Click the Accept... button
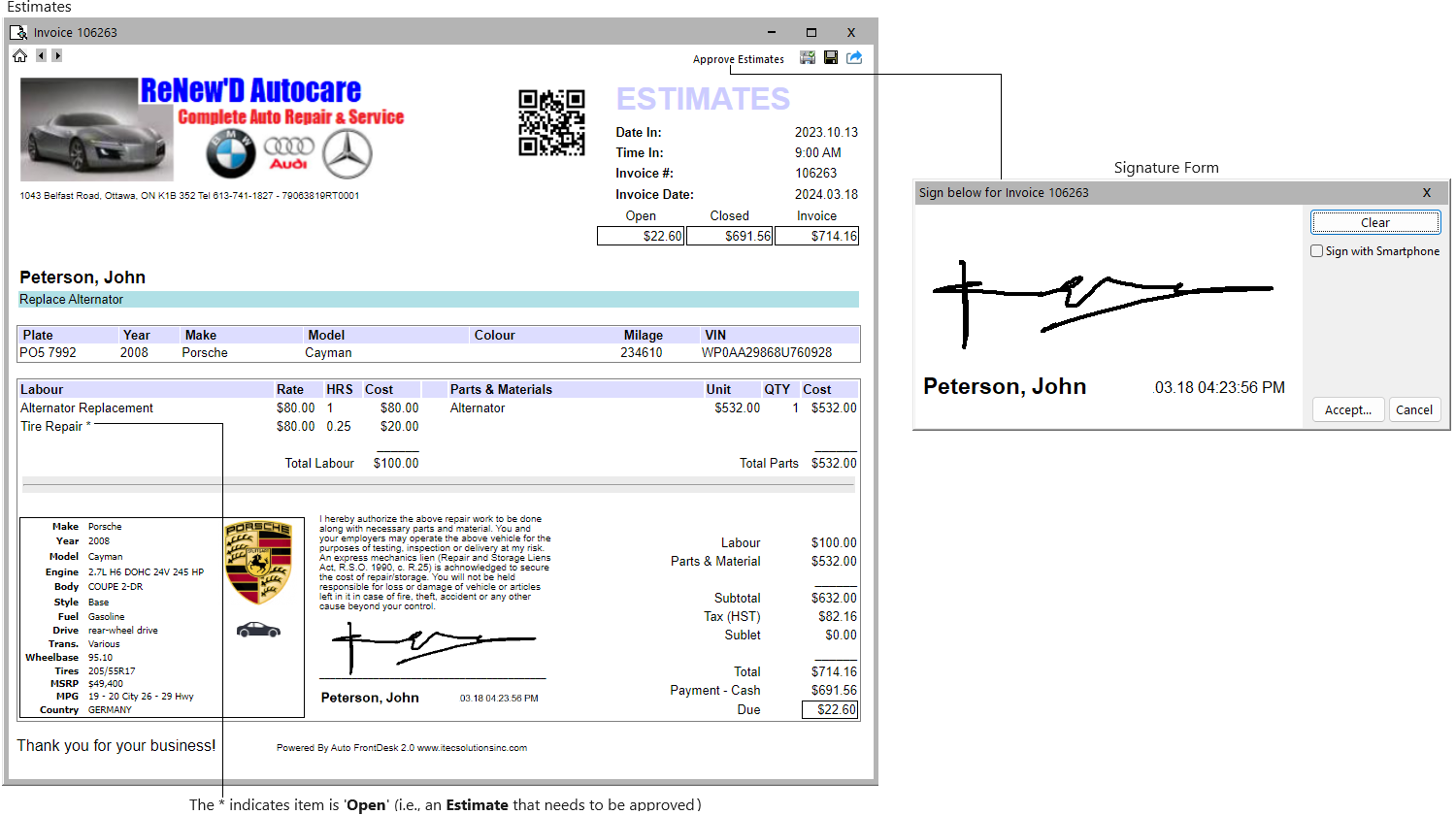The image size is (1456, 815). [x=1347, y=409]
